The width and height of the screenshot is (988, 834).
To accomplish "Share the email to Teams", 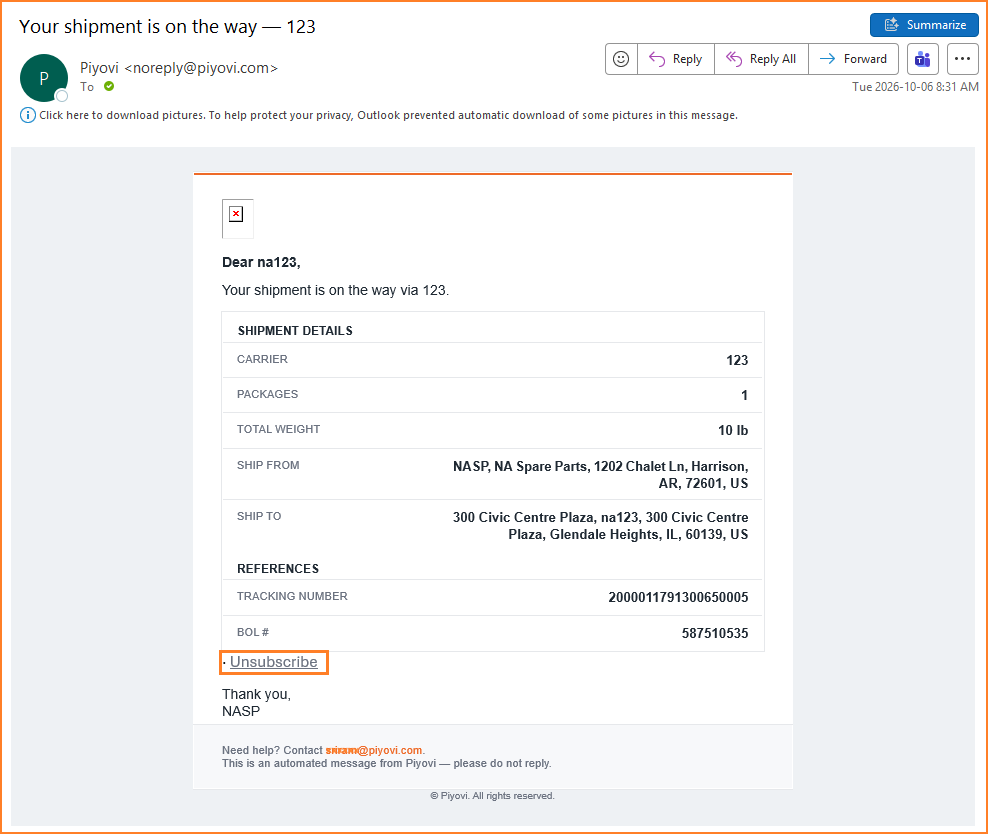I will (923, 59).
